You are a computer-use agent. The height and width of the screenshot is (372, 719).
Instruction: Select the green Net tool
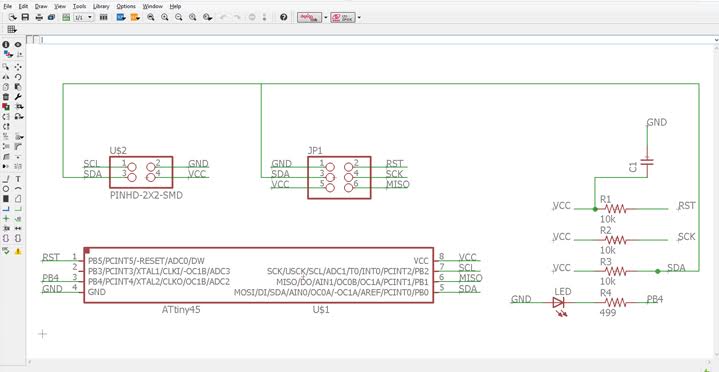pyautogui.click(x=18, y=209)
